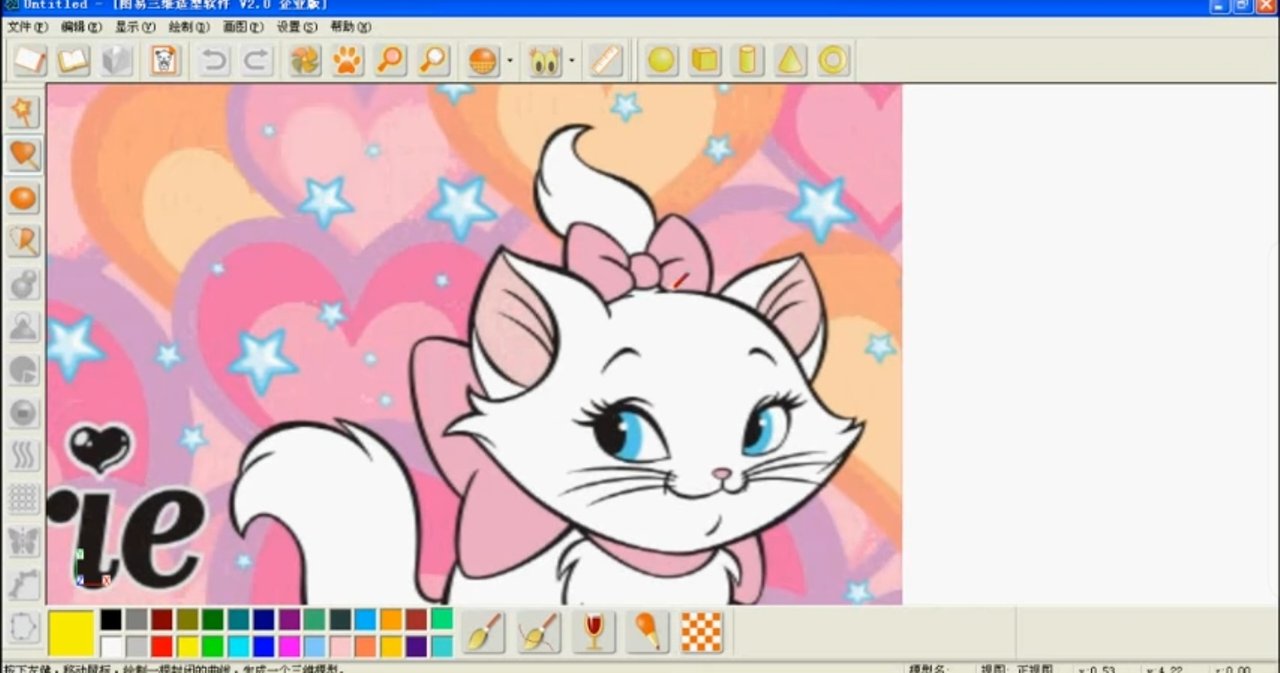Click the gray grid mesh sidebar tool

coord(23,499)
